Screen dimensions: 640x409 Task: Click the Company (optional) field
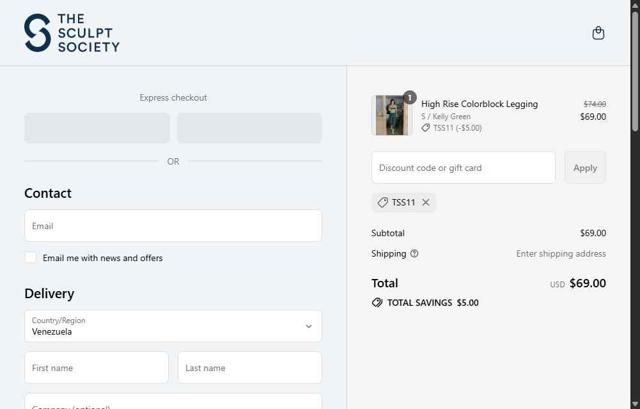coord(173,402)
